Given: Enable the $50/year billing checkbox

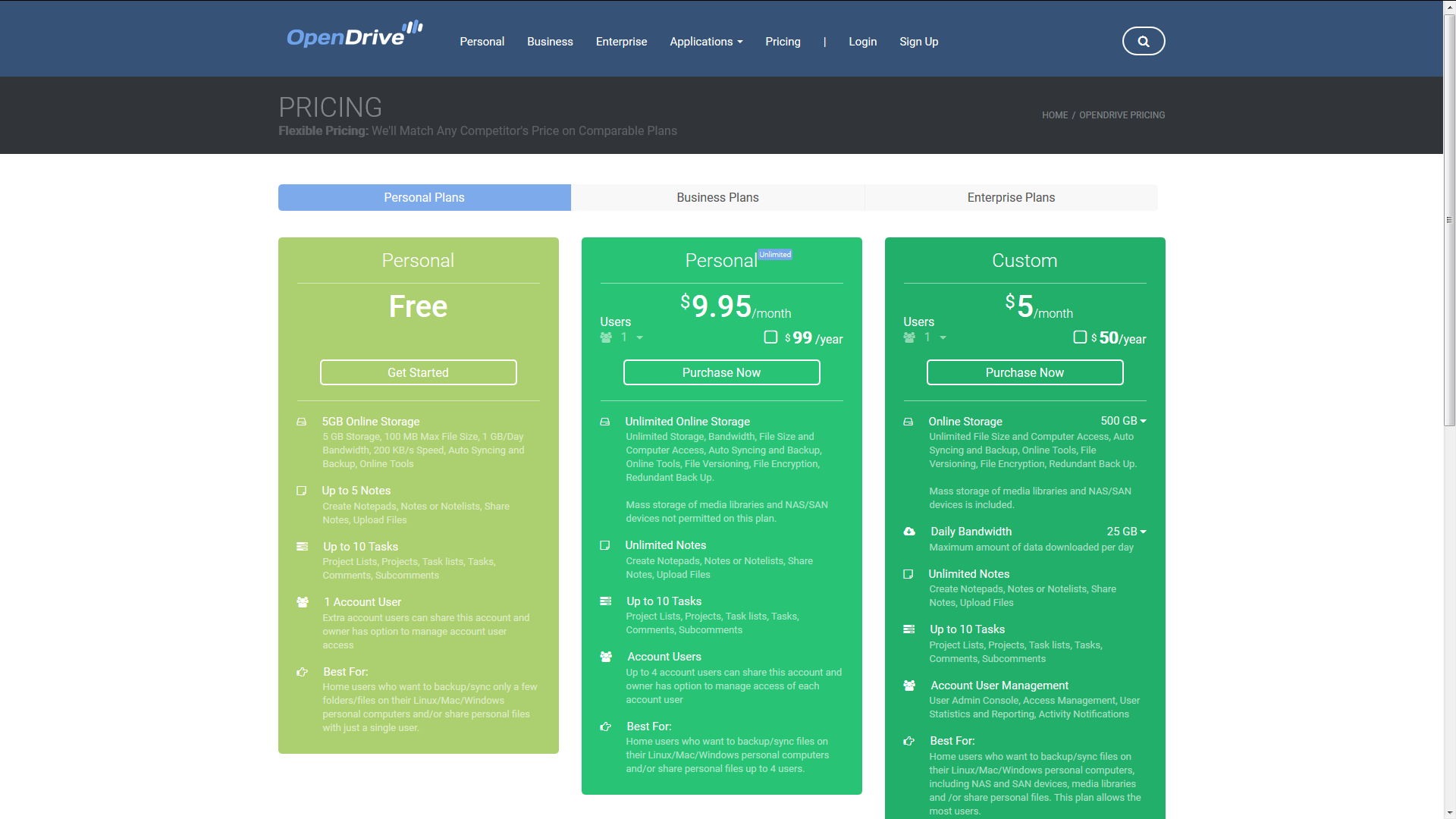Looking at the screenshot, I should (x=1080, y=337).
